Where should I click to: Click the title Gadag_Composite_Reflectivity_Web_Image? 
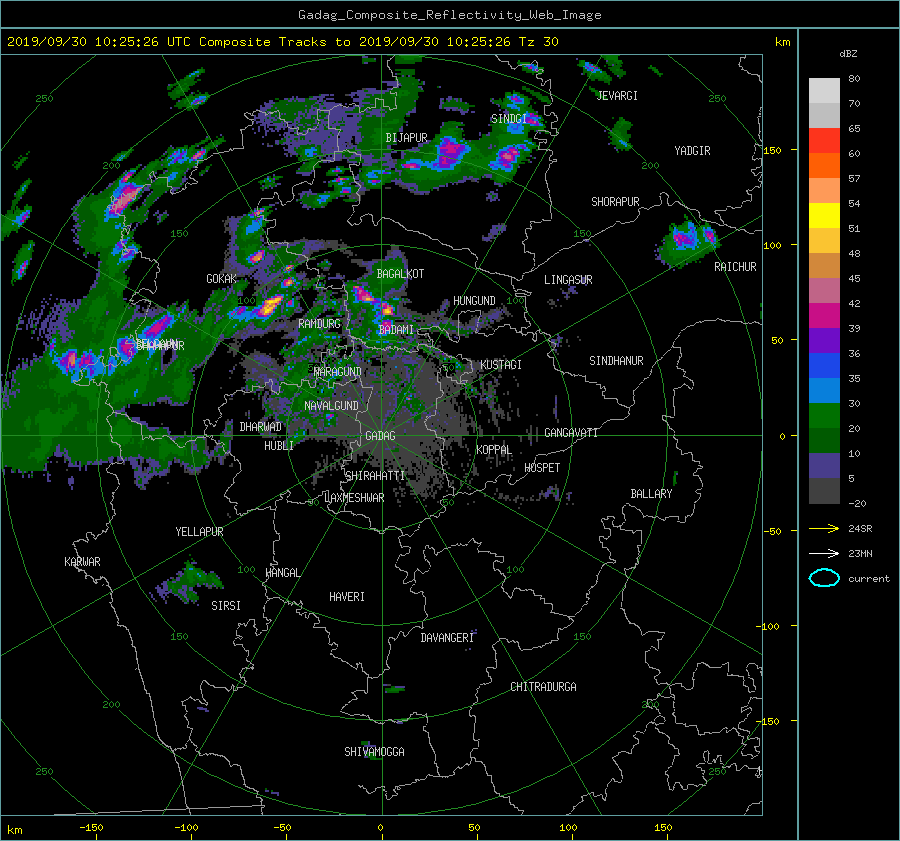click(449, 15)
